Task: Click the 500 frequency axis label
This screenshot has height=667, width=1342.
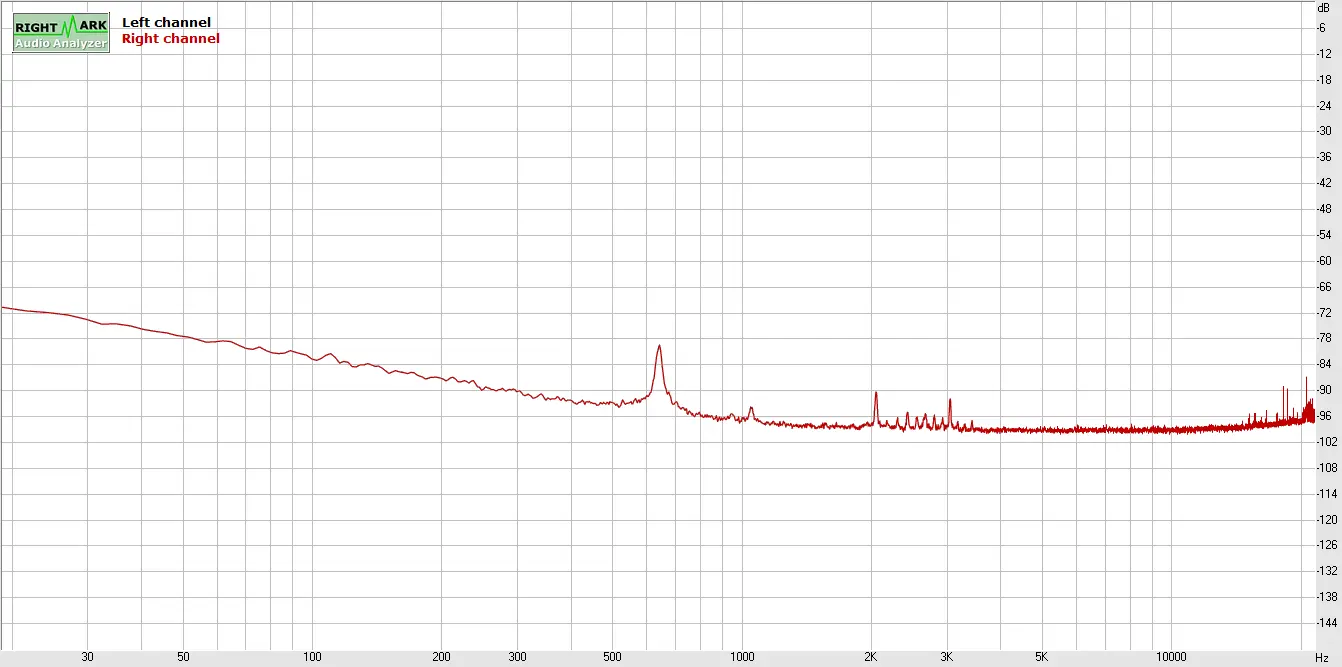Action: 612,657
